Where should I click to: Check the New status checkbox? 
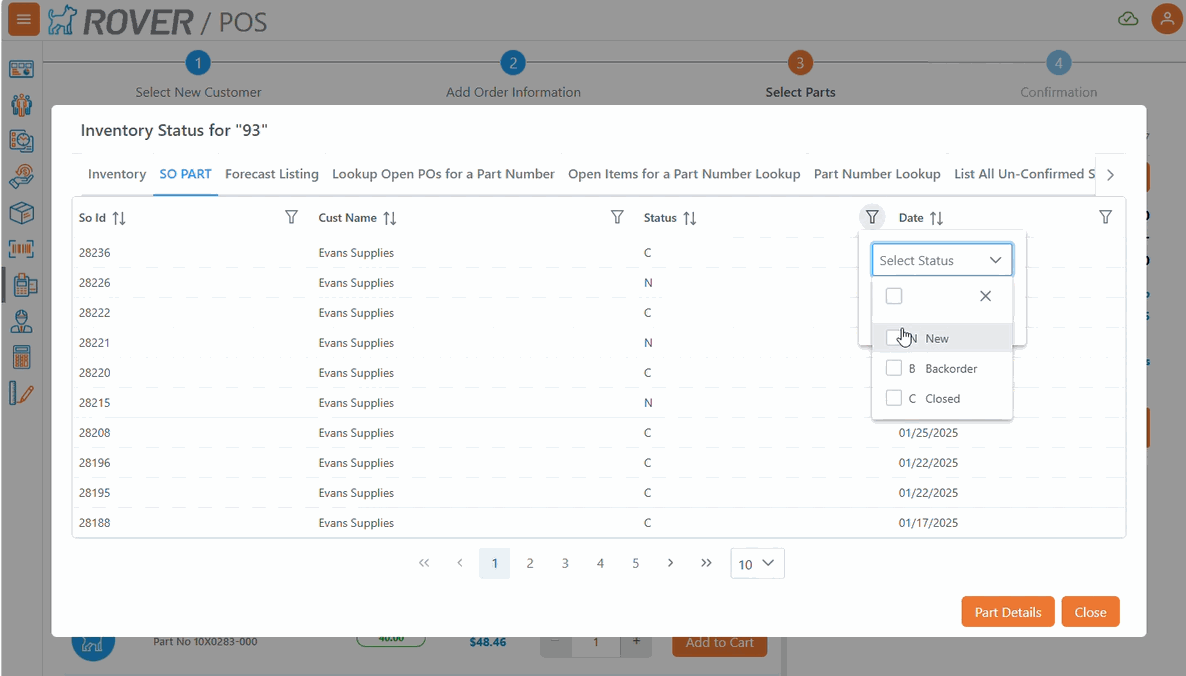(x=895, y=337)
